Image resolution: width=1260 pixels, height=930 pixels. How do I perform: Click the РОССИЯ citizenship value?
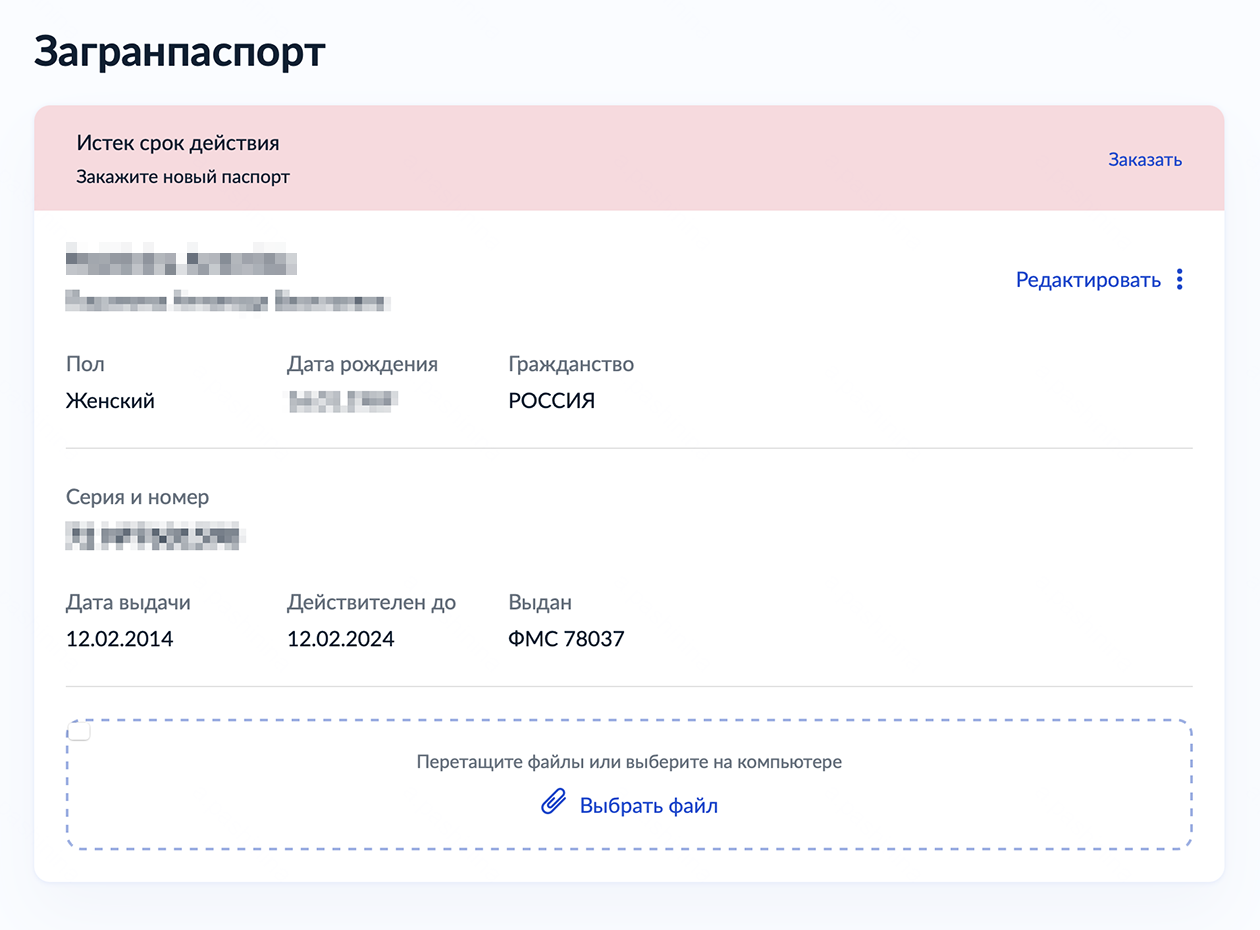552,402
